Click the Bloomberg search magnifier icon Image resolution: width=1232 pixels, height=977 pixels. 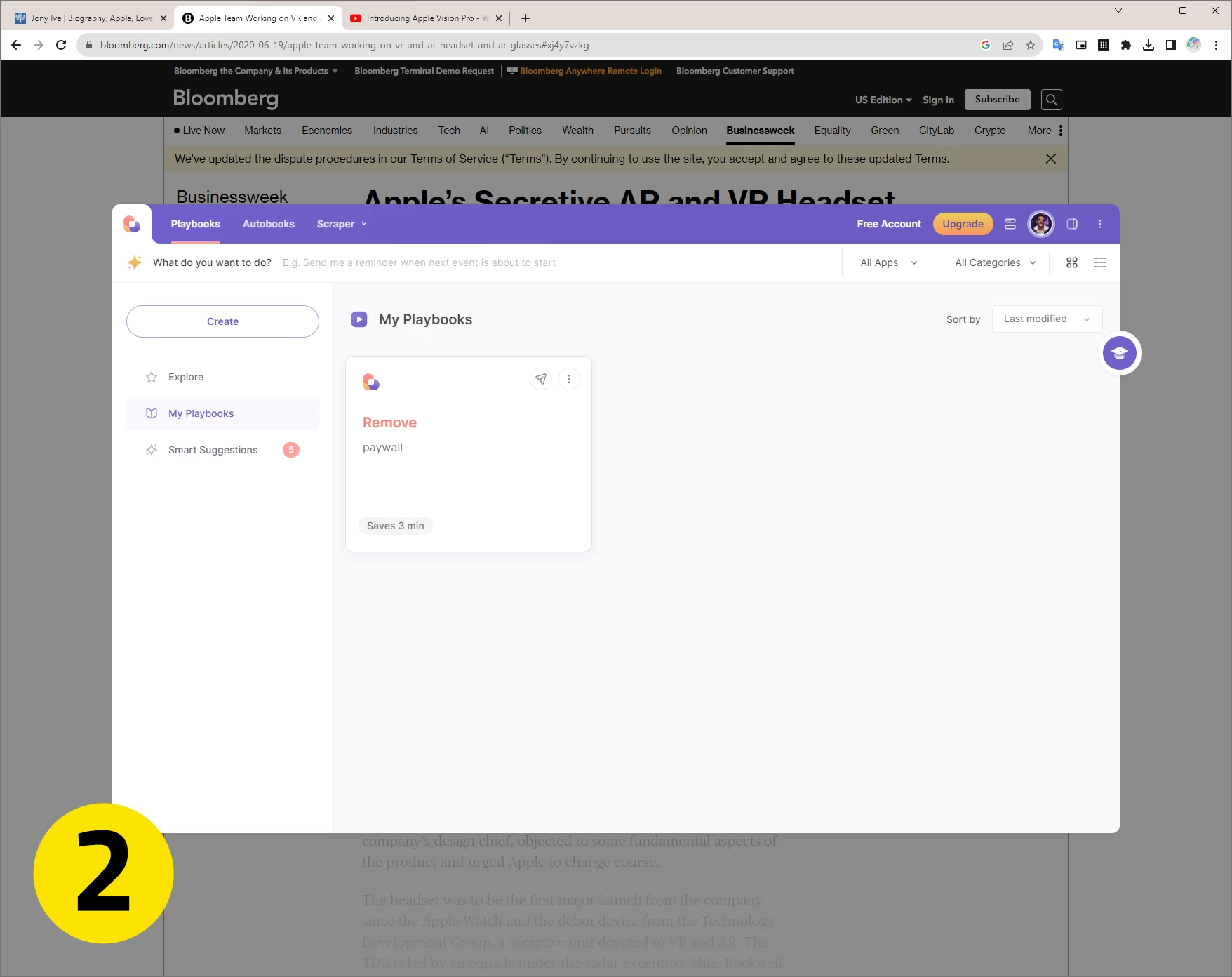[1051, 100]
